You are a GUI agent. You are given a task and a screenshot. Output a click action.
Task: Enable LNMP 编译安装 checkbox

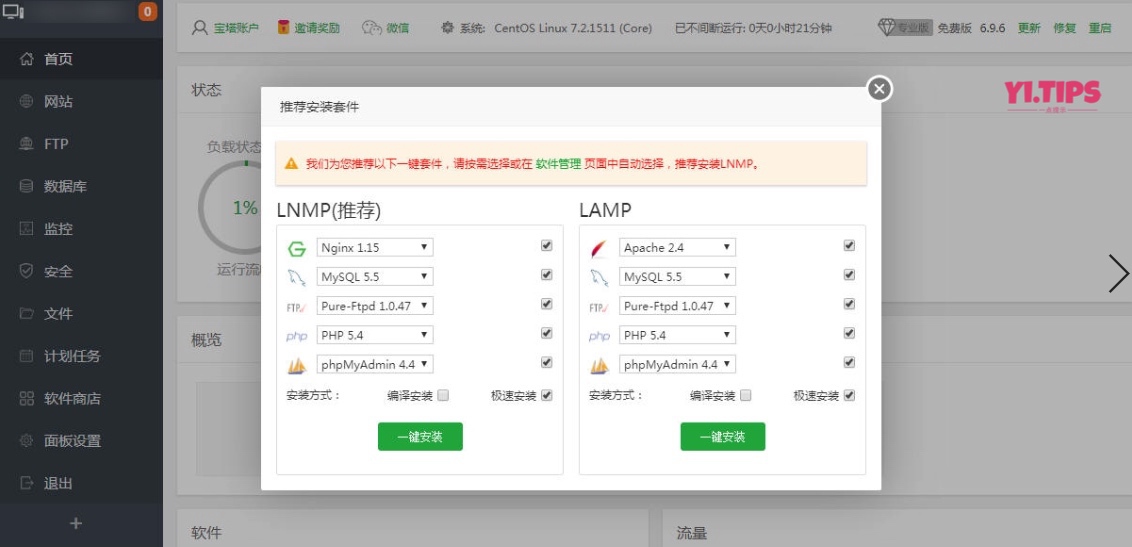(443, 395)
